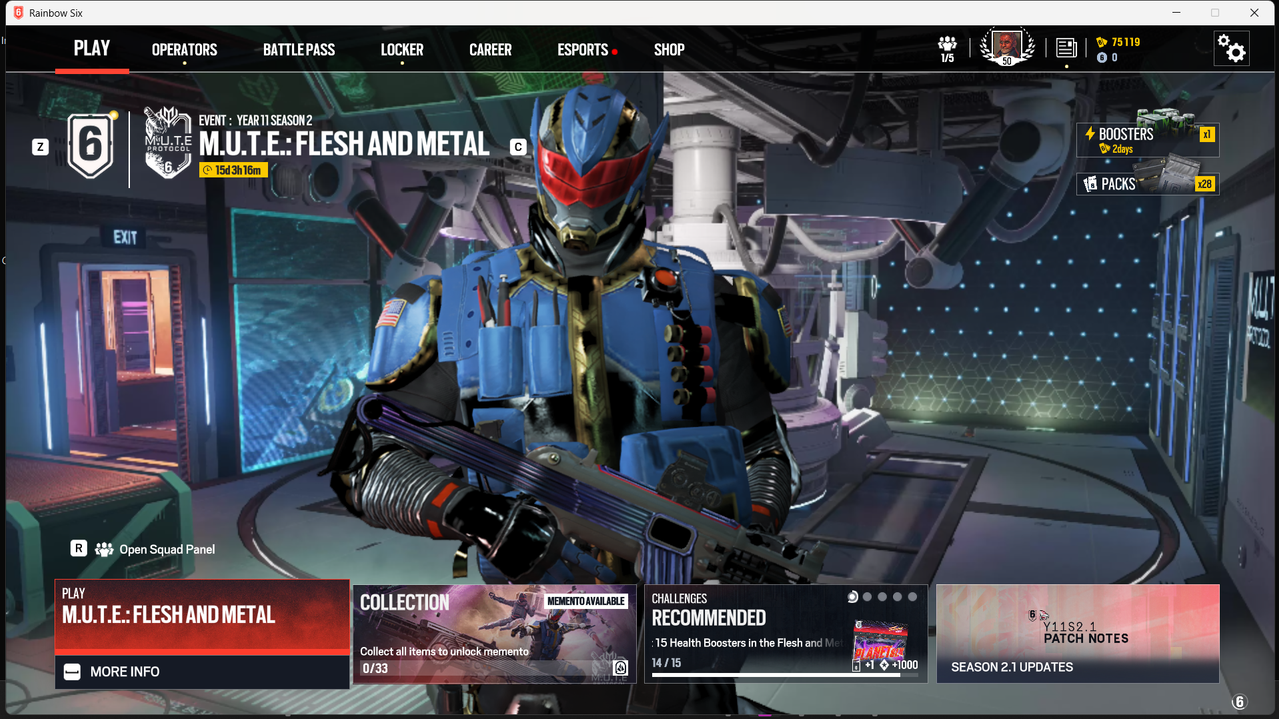
Task: Open the news feed newspaper icon
Action: tap(1065, 48)
